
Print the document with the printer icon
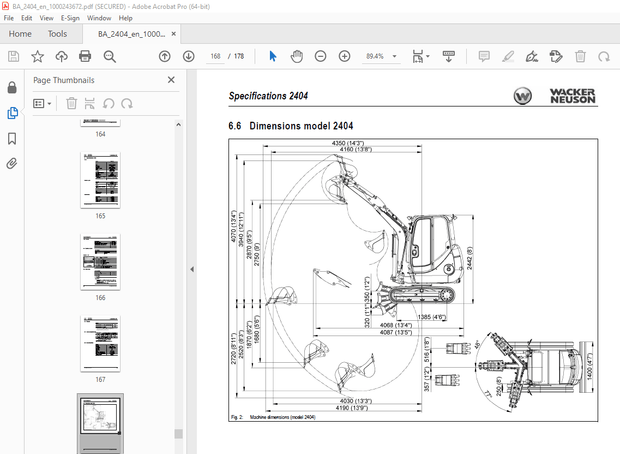[85, 57]
